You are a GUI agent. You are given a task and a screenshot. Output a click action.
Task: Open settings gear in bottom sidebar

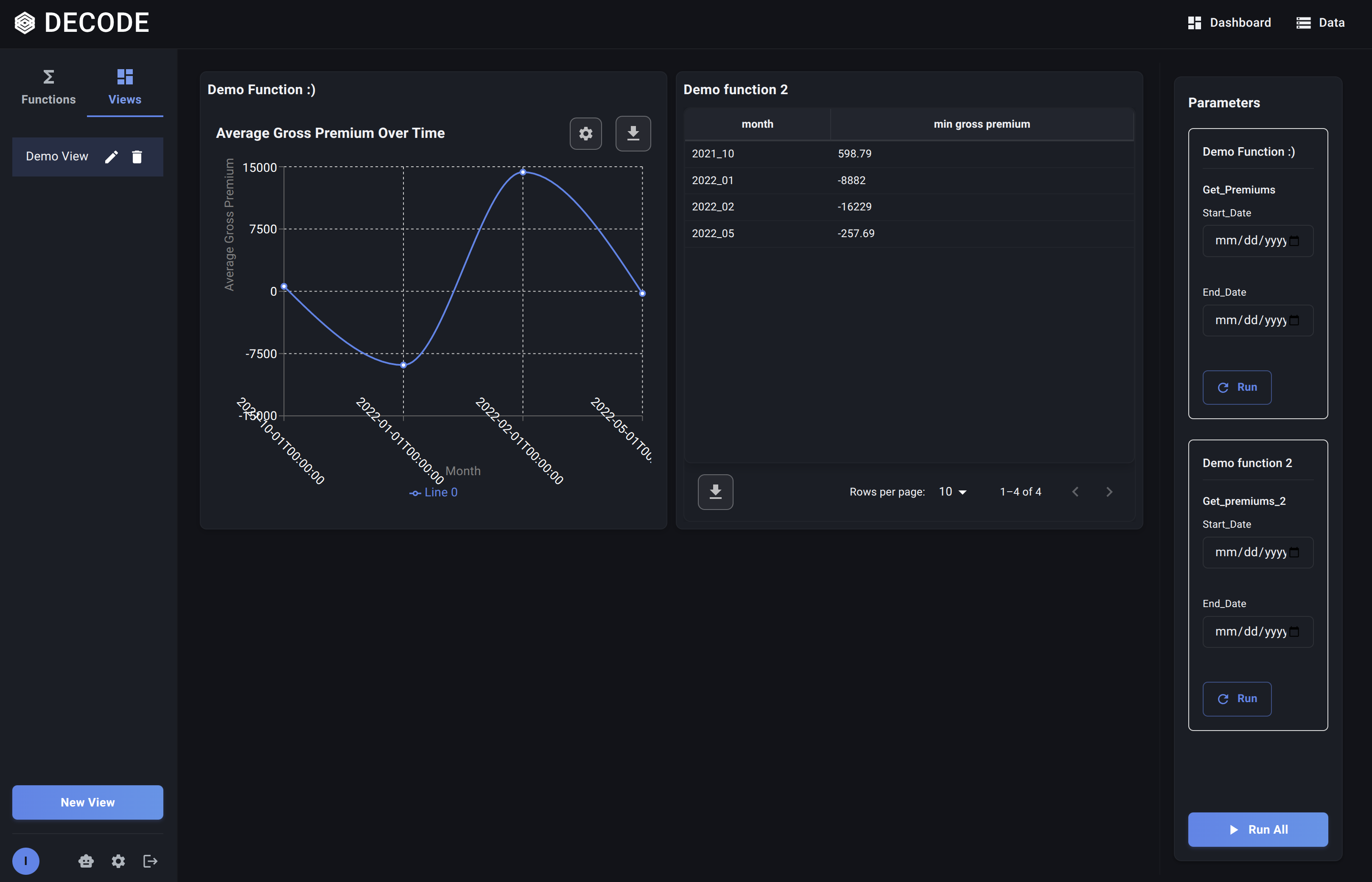click(x=118, y=861)
